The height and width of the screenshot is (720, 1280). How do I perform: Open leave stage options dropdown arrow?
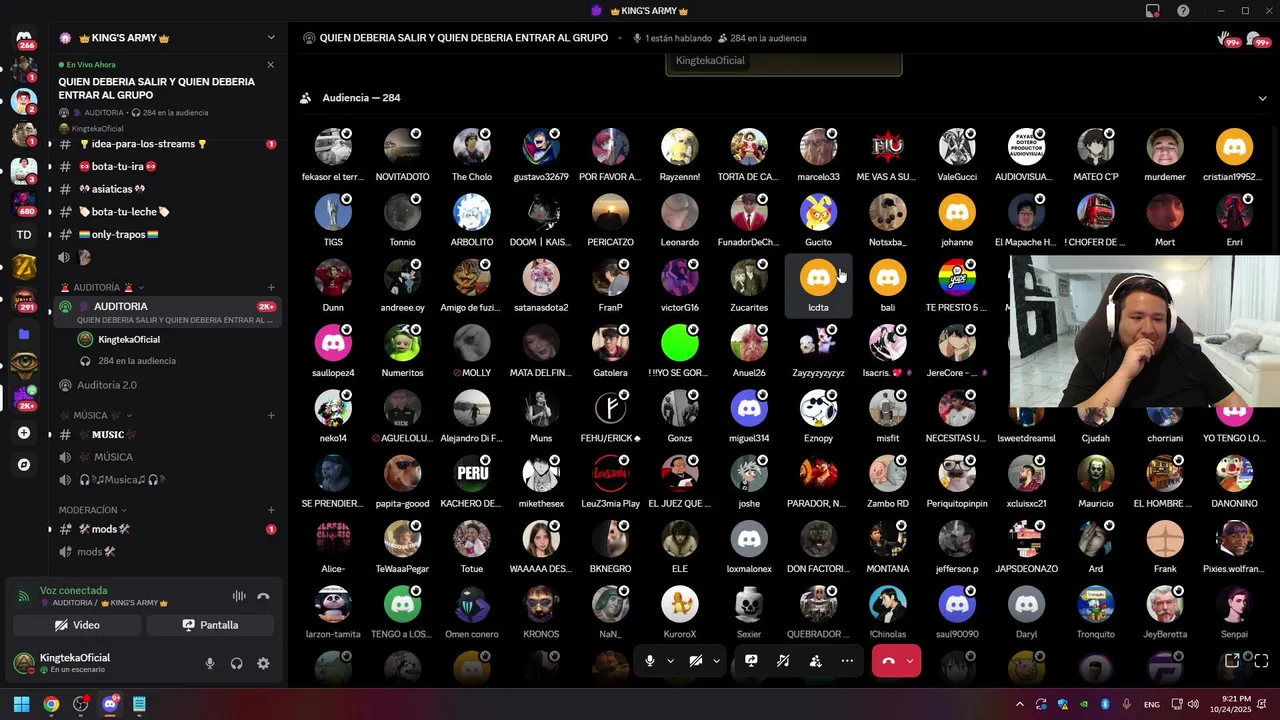click(x=910, y=661)
